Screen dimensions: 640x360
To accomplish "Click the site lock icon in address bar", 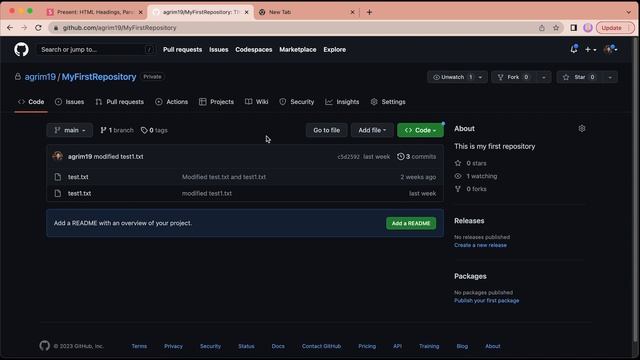I will click(x=56, y=28).
